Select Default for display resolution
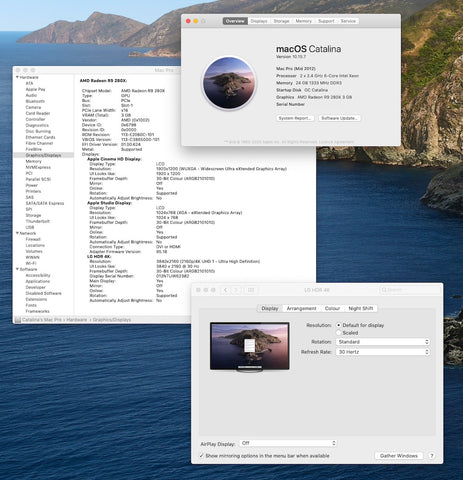The image size is (463, 480). point(339,325)
